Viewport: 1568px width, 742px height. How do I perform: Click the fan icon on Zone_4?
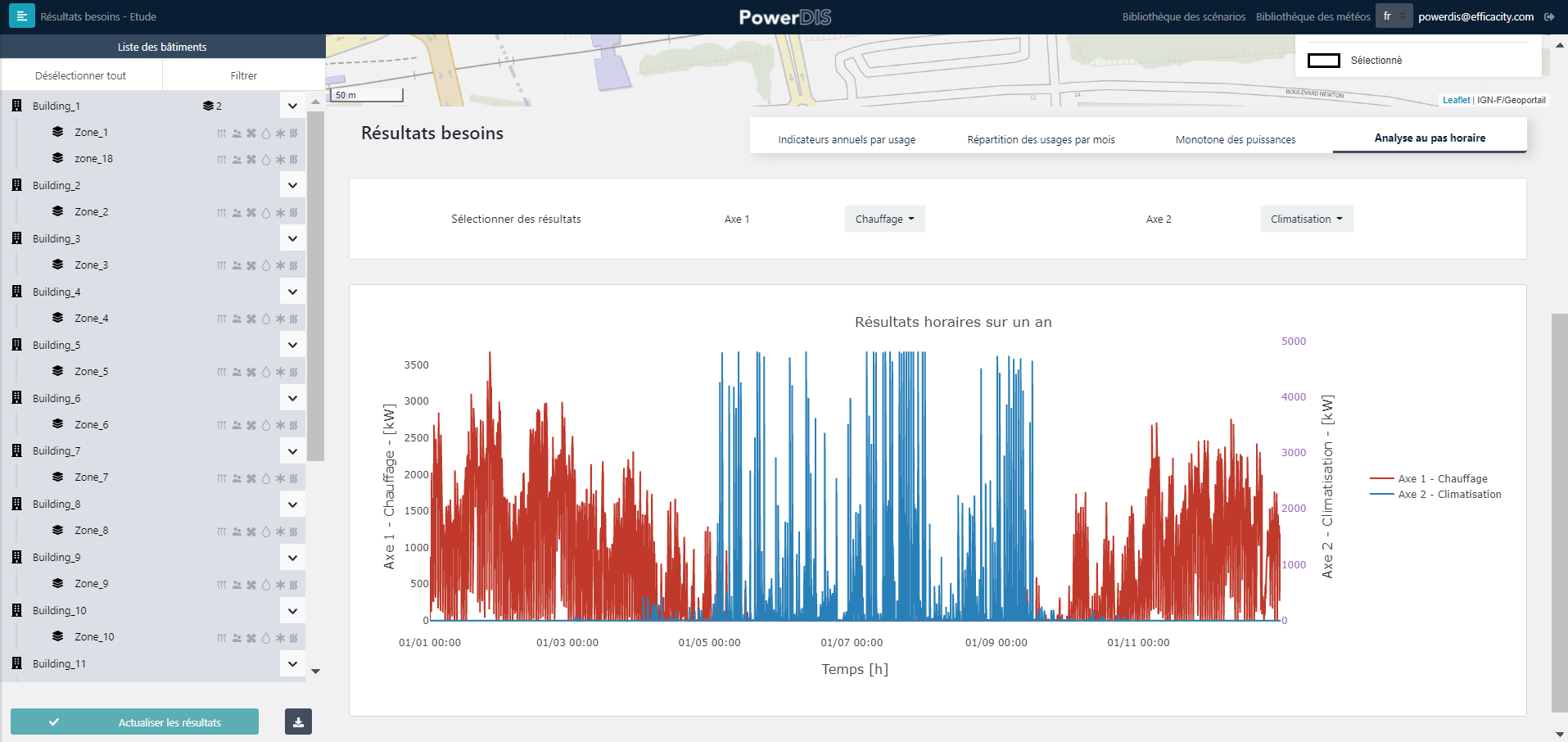[x=251, y=319]
